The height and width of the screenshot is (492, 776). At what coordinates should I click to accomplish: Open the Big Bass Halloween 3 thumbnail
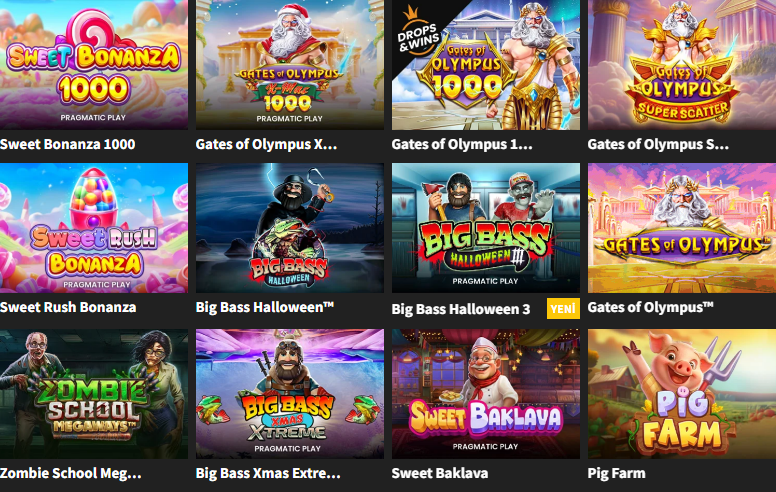(x=485, y=228)
